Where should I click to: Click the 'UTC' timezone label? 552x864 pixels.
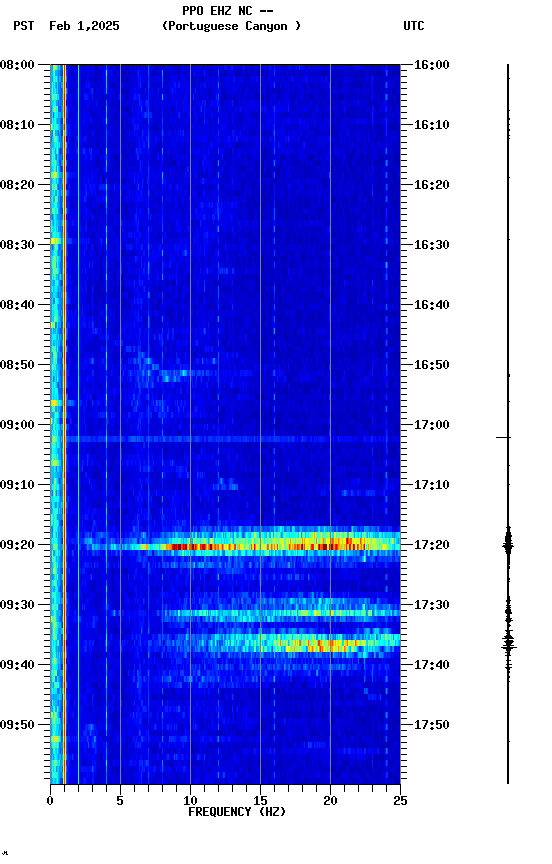tap(414, 26)
